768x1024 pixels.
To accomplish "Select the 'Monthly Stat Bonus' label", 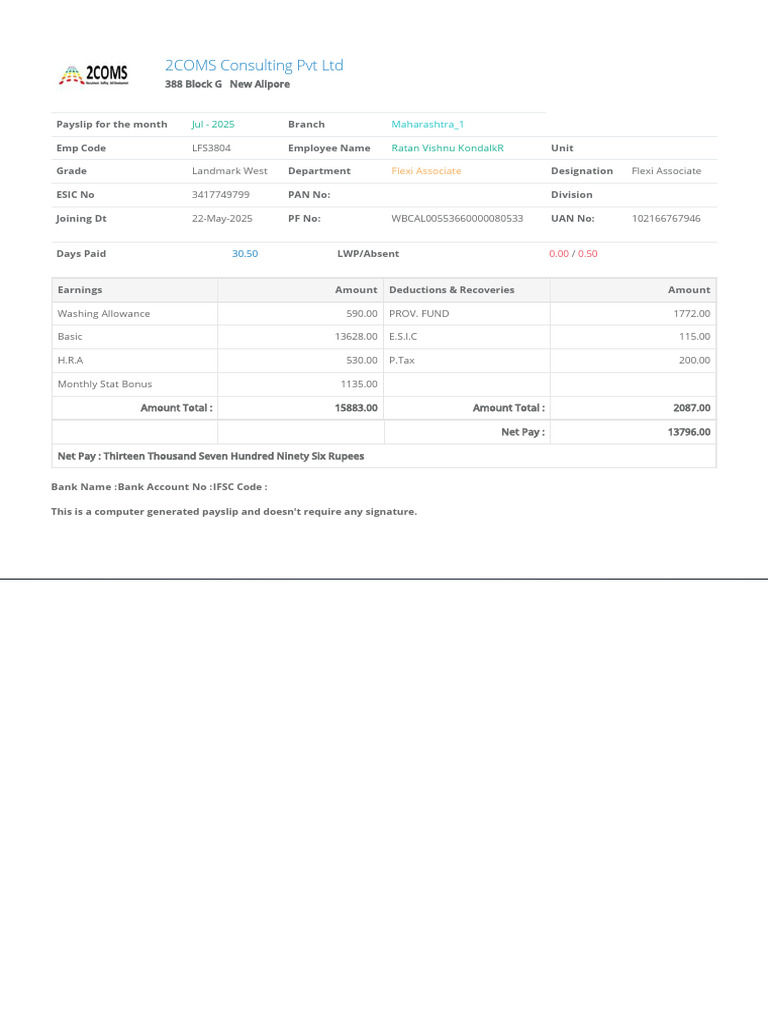I will point(104,385).
